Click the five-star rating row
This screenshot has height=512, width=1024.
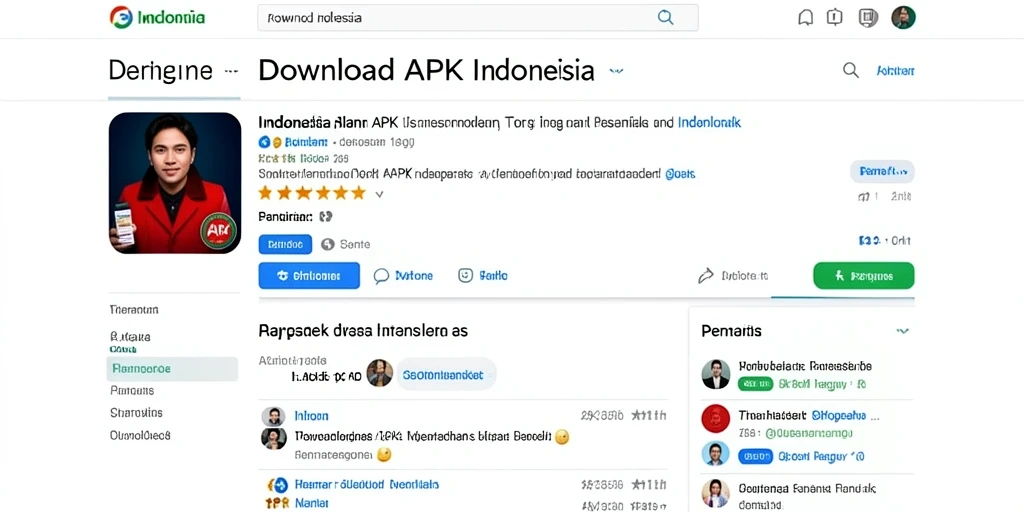(x=312, y=193)
